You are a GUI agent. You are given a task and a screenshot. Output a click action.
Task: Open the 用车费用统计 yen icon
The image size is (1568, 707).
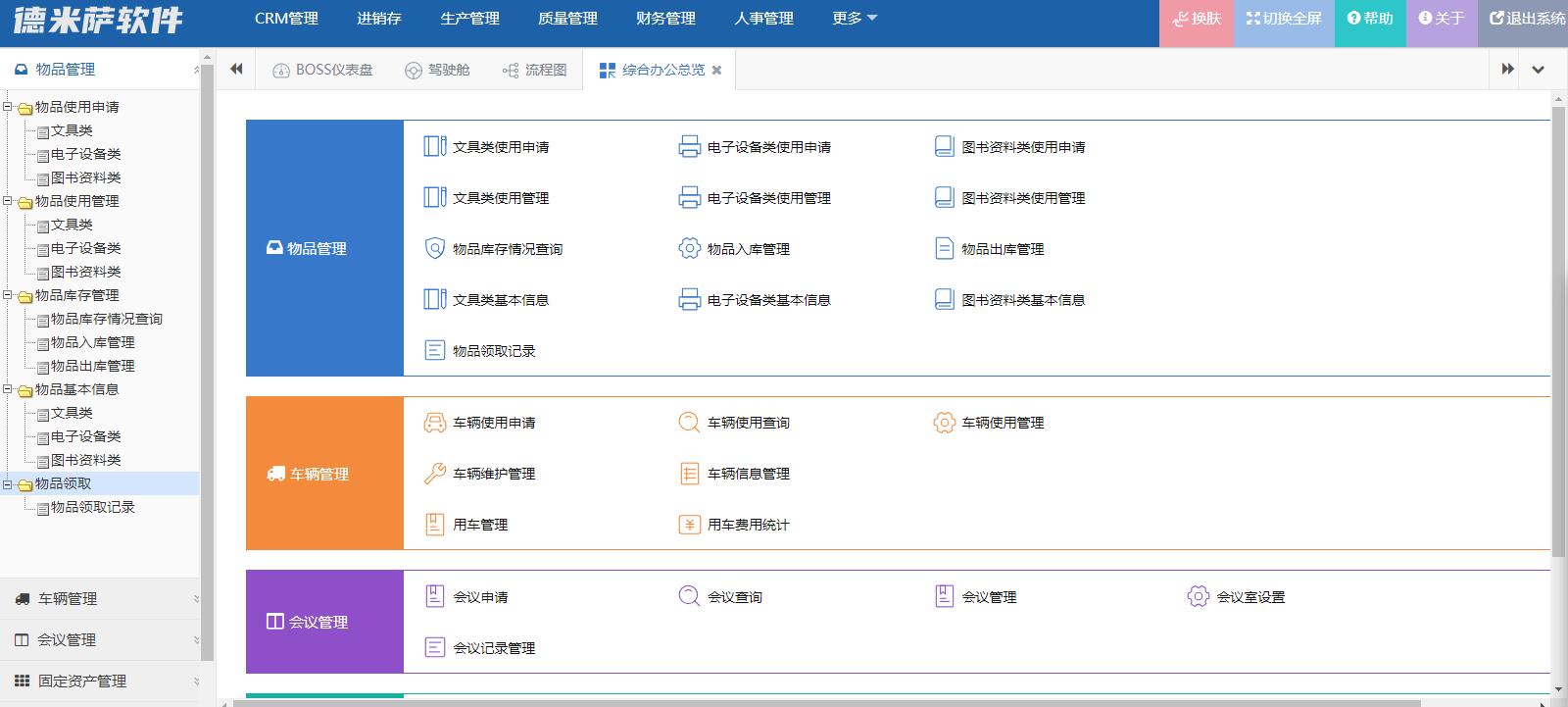click(x=690, y=525)
